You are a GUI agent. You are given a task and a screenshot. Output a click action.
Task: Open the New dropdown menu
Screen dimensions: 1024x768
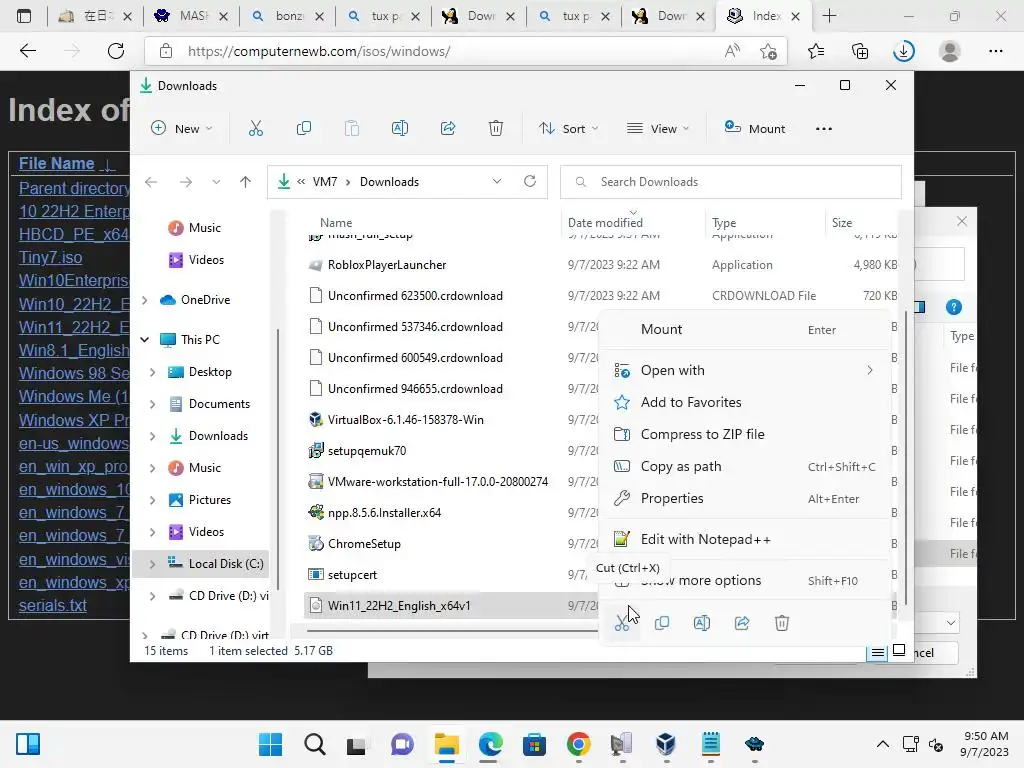coord(182,129)
